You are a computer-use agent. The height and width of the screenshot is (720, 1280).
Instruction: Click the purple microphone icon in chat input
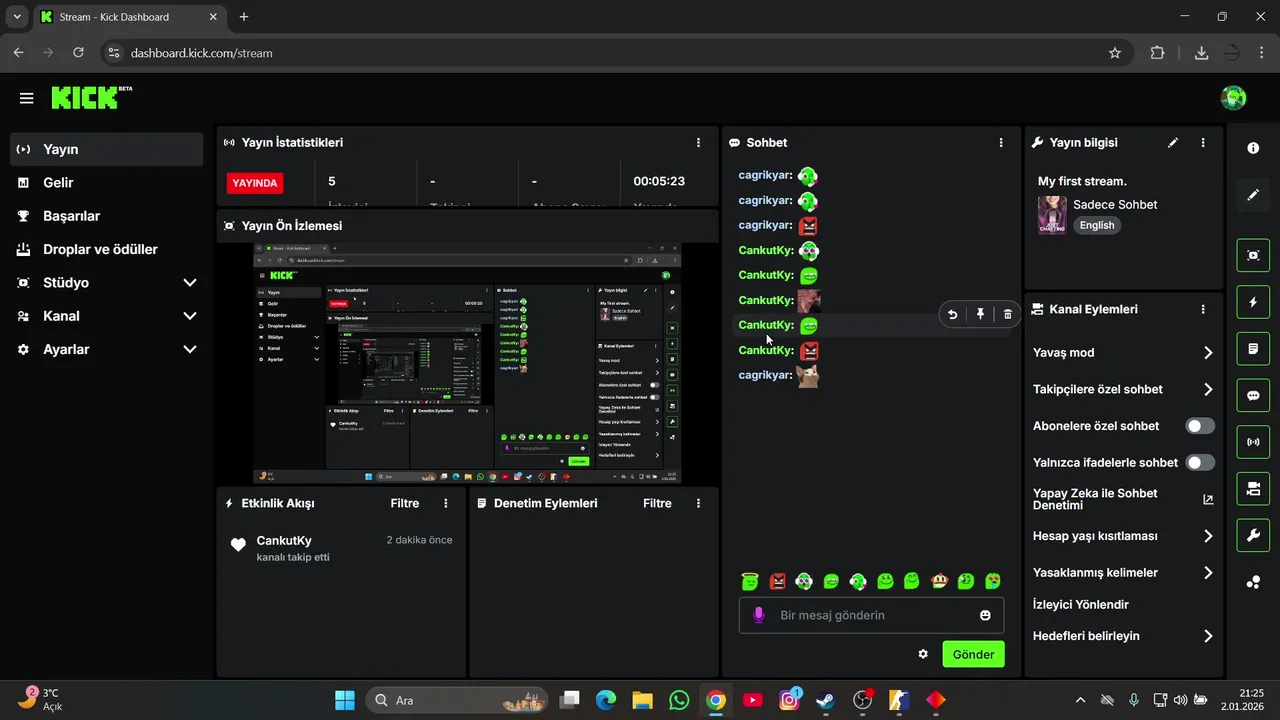coord(759,615)
